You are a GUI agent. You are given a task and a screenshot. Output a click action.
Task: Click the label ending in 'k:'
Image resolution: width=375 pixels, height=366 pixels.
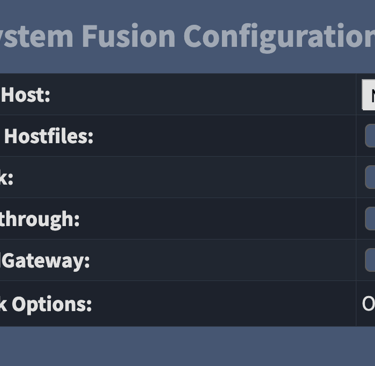pyautogui.click(x=7, y=178)
